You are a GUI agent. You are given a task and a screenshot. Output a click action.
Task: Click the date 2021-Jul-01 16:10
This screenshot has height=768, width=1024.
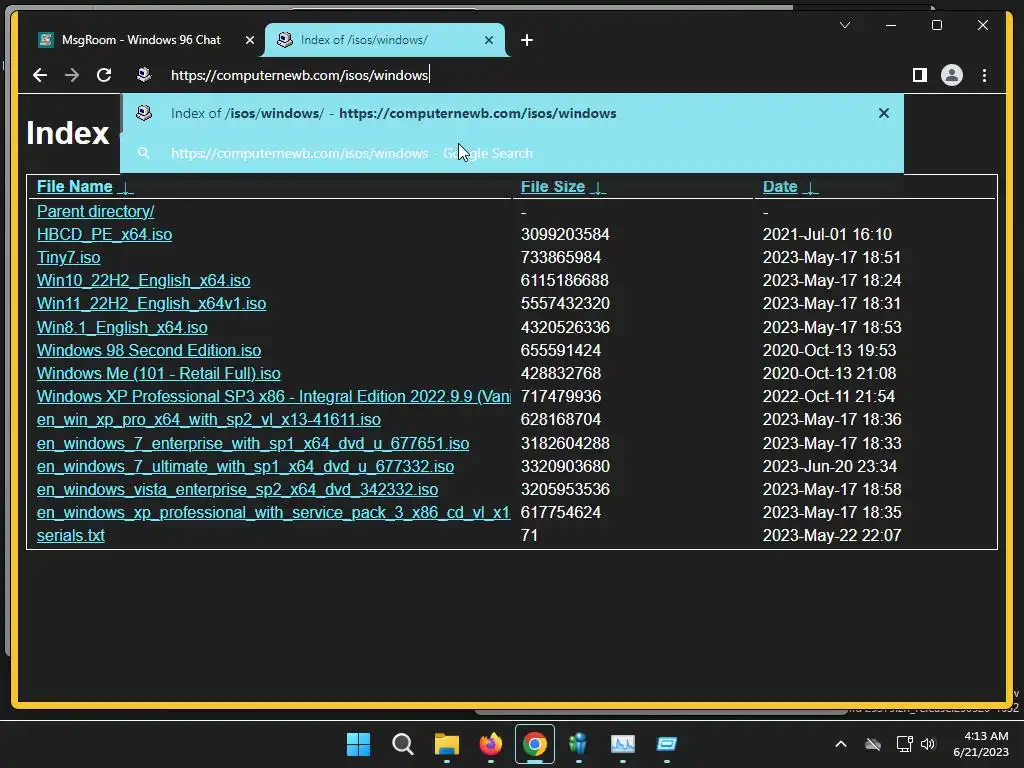click(x=827, y=234)
